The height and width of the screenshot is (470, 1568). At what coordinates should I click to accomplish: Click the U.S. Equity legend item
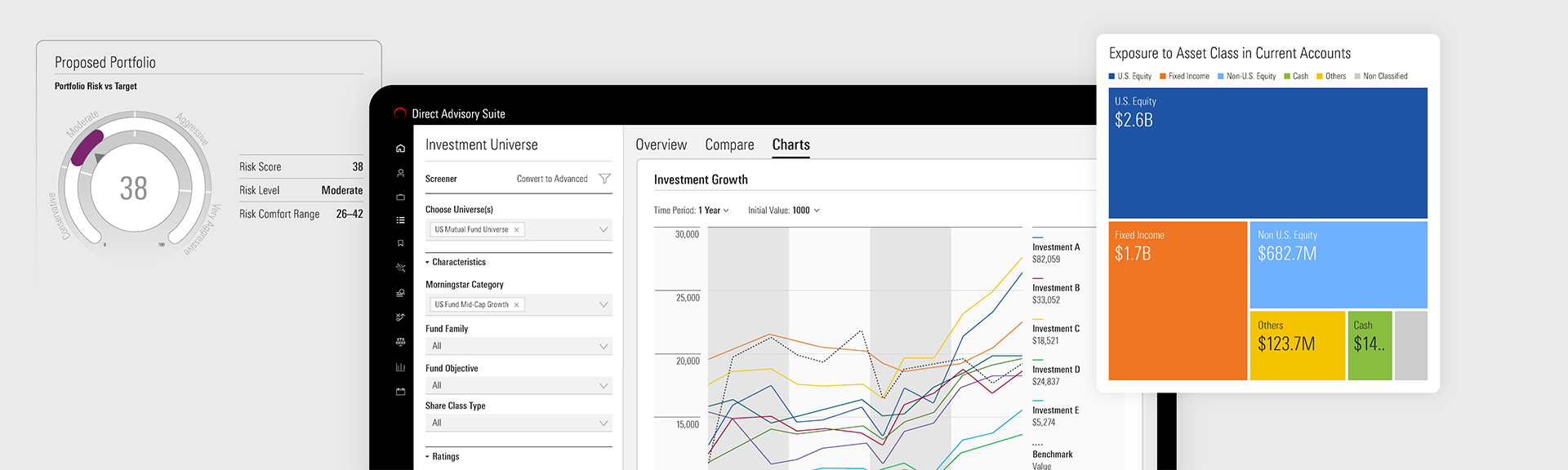click(1130, 77)
